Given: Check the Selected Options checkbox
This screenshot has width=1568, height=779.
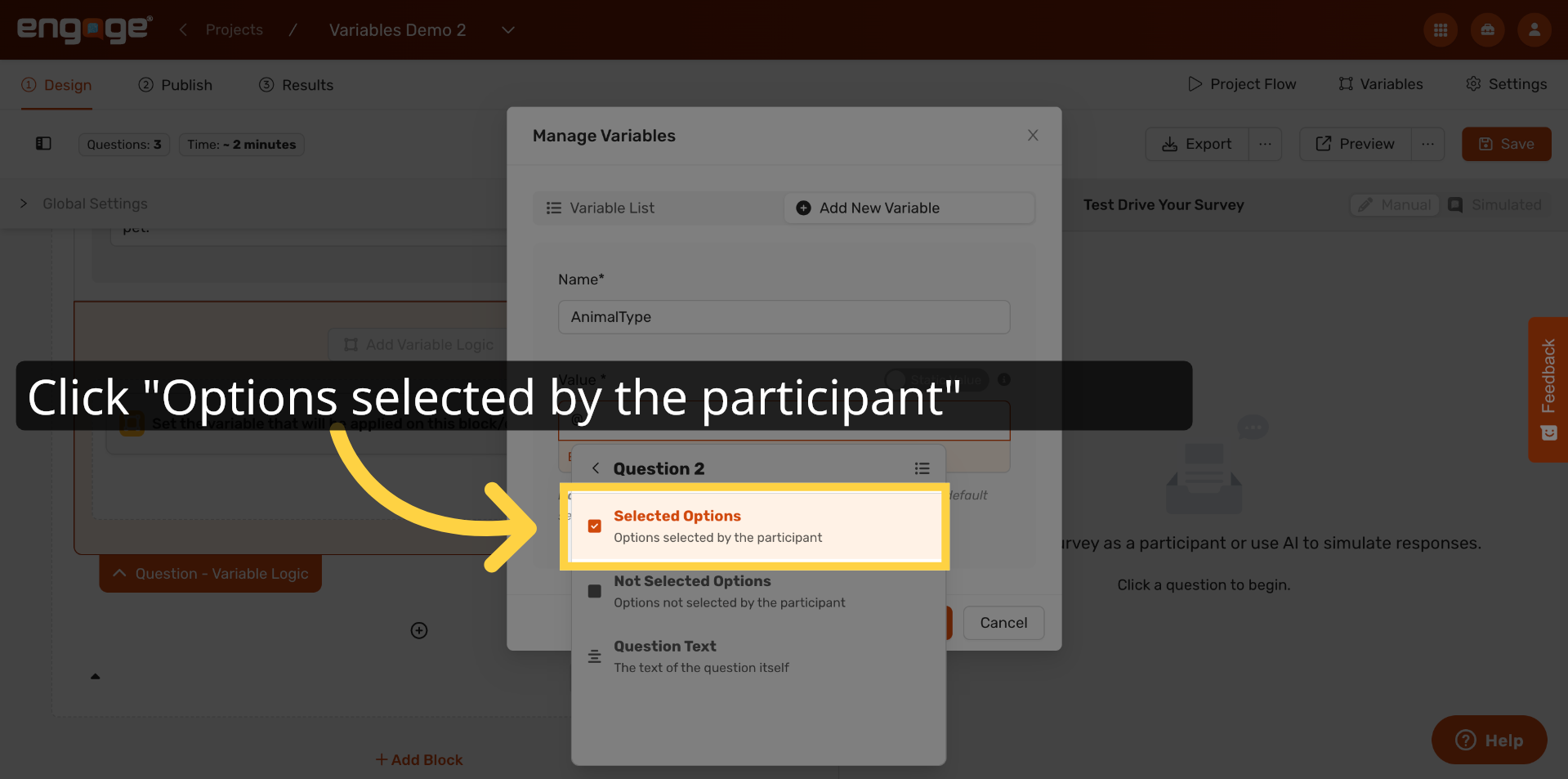Looking at the screenshot, I should pyautogui.click(x=595, y=526).
